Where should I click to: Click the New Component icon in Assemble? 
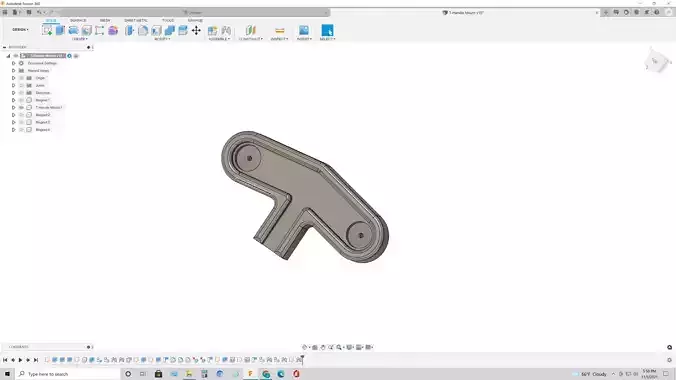click(x=213, y=30)
